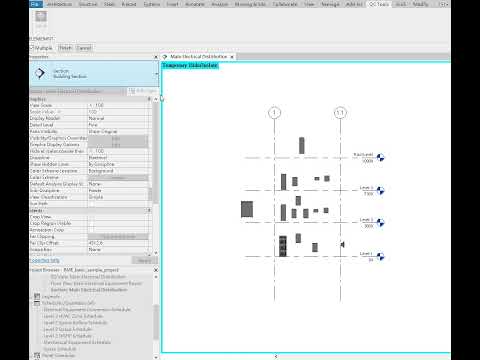Select the Level 2 level head marker
The image size is (480, 360).
(380, 222)
